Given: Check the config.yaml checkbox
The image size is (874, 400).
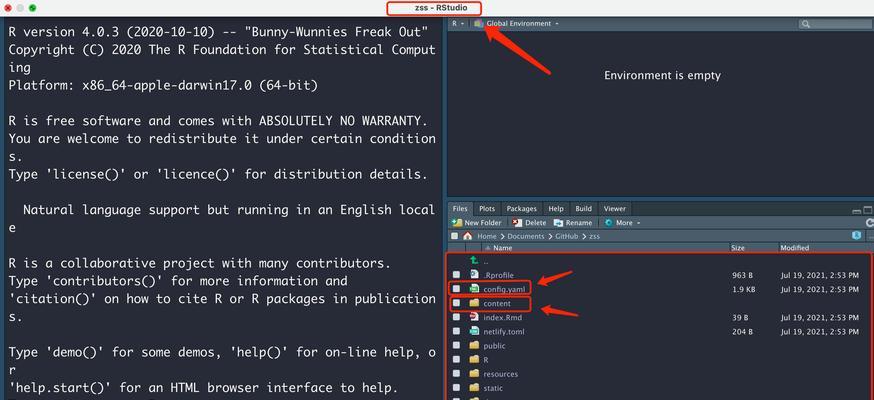Looking at the screenshot, I should pos(457,289).
